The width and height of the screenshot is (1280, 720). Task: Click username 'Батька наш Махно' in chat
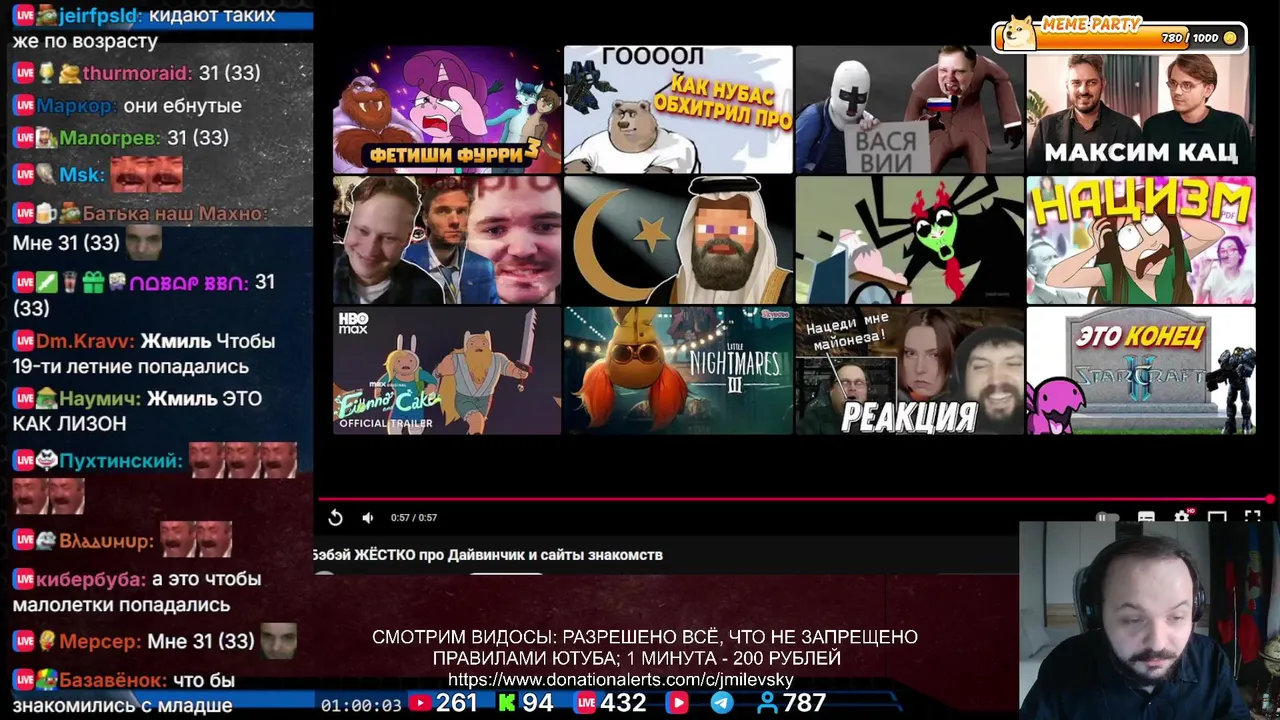coord(175,213)
